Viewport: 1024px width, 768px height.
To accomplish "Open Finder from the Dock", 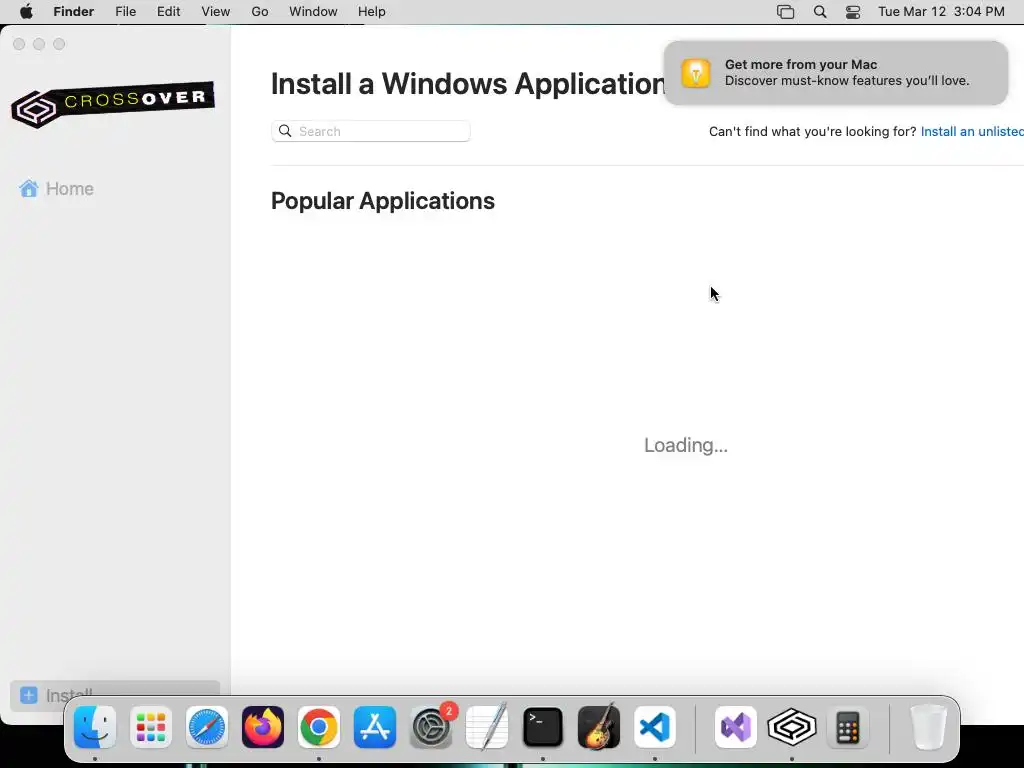I will coord(95,727).
